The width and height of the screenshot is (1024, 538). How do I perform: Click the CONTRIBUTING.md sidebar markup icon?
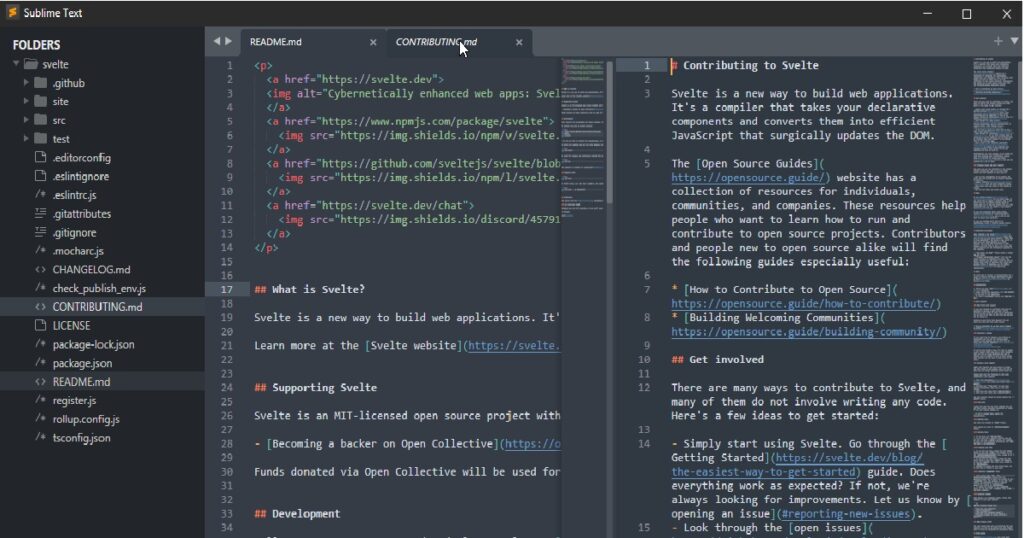(40, 307)
